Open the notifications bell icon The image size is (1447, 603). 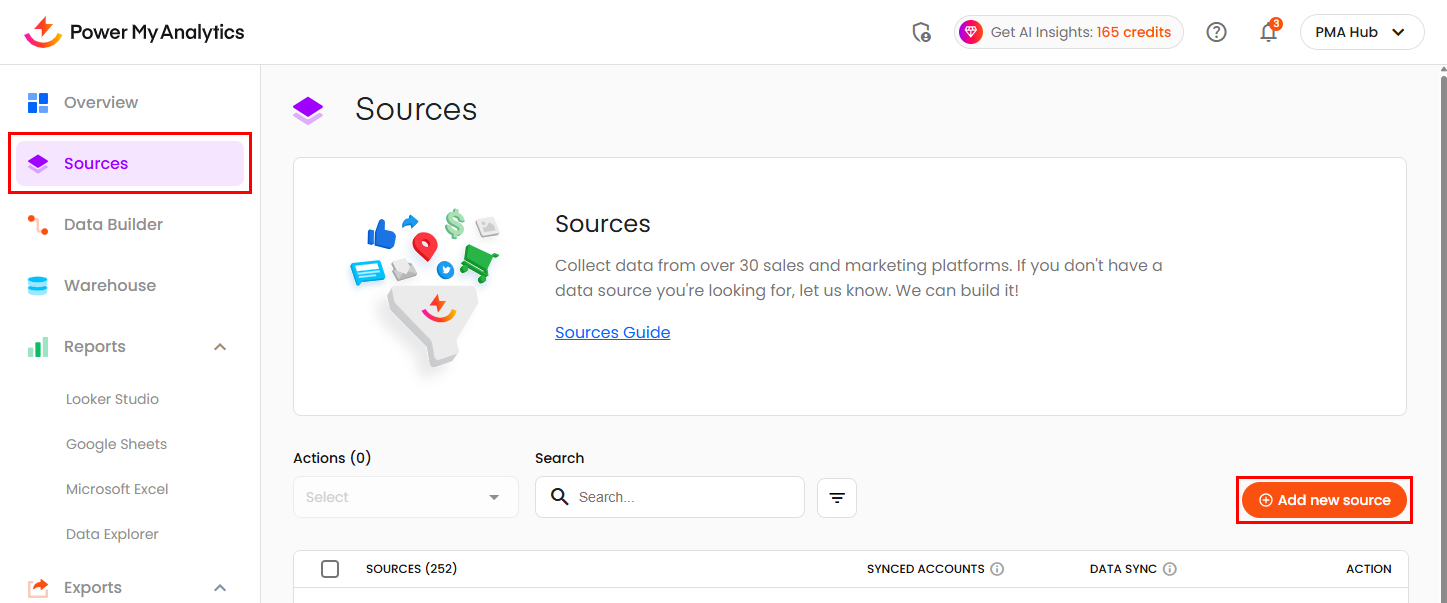[x=1268, y=32]
